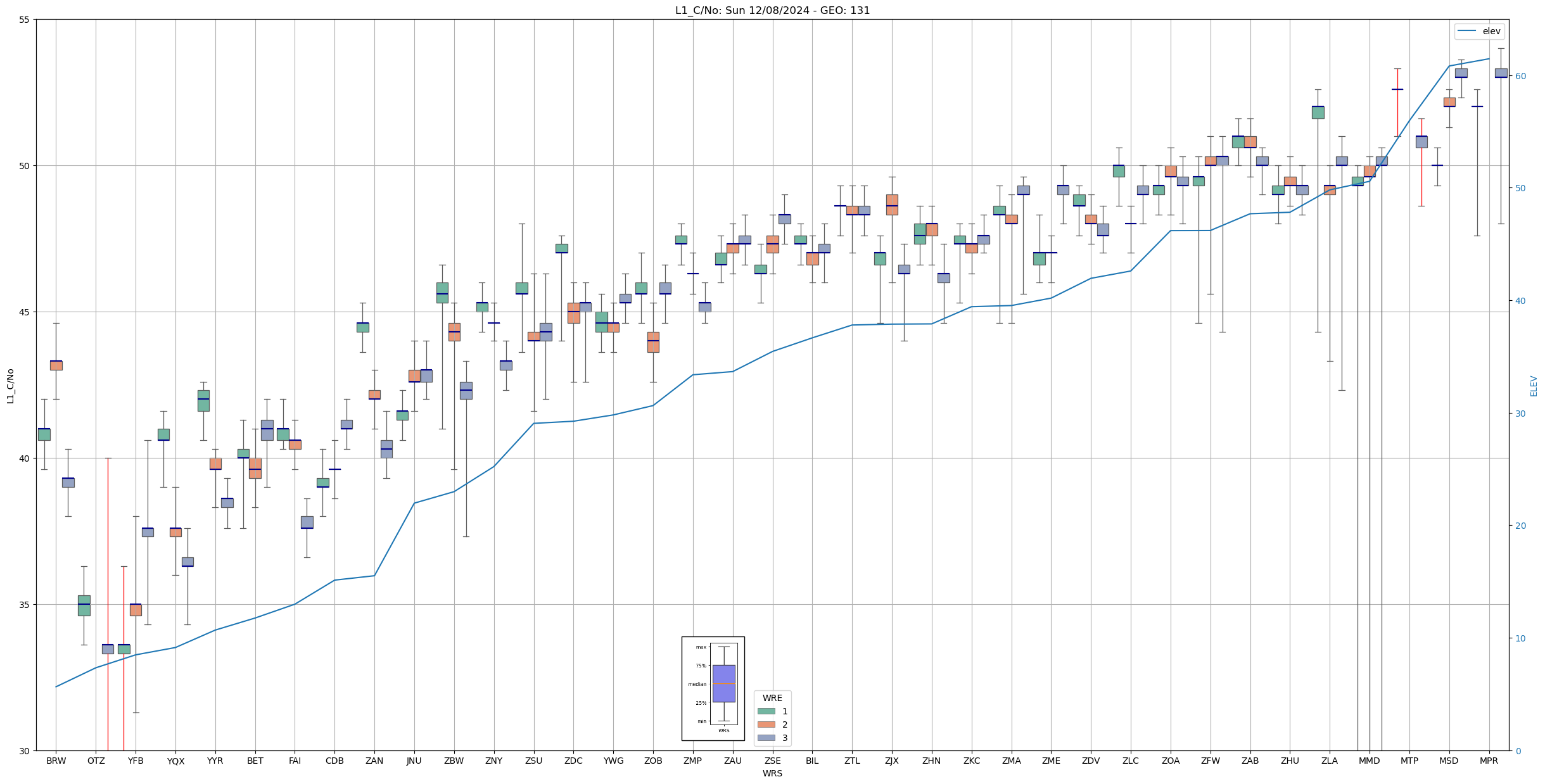
Task: Click the 10 tick on right axis
Action: pyautogui.click(x=1520, y=638)
